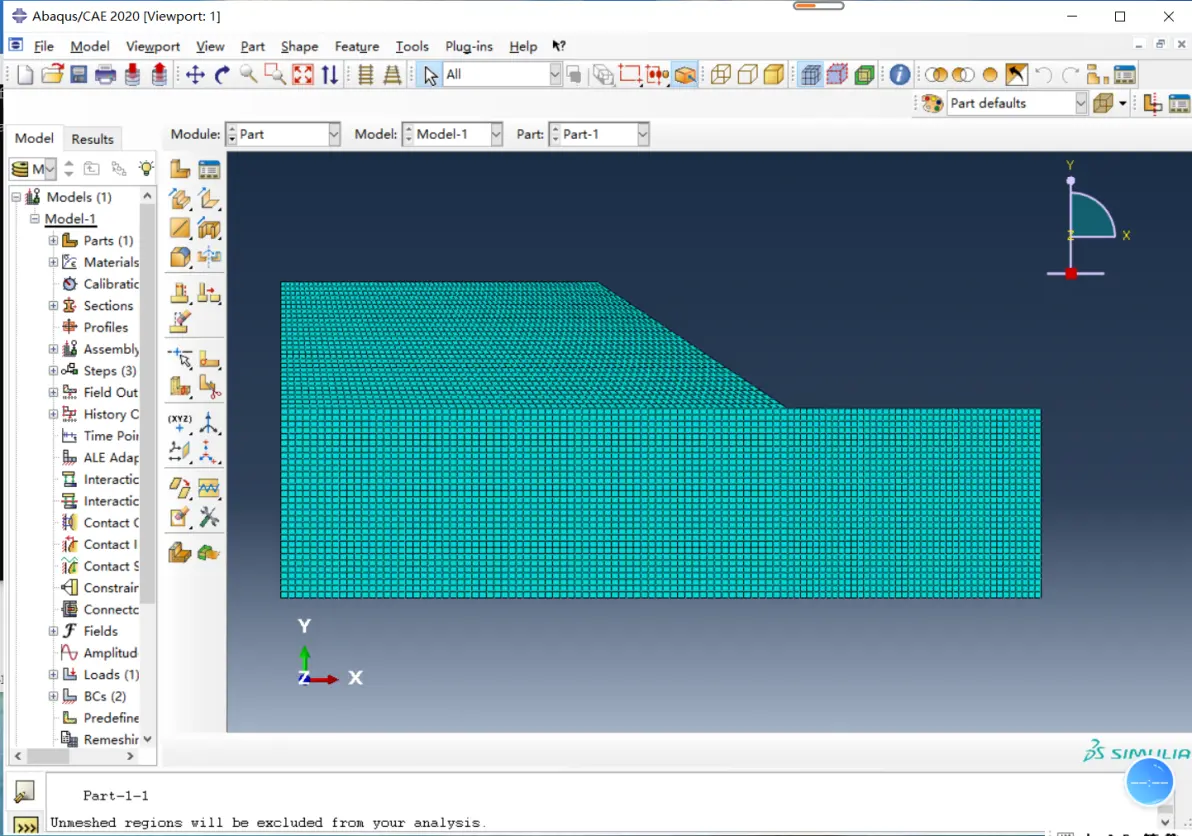Select the Pan View tool

[x=195, y=74]
